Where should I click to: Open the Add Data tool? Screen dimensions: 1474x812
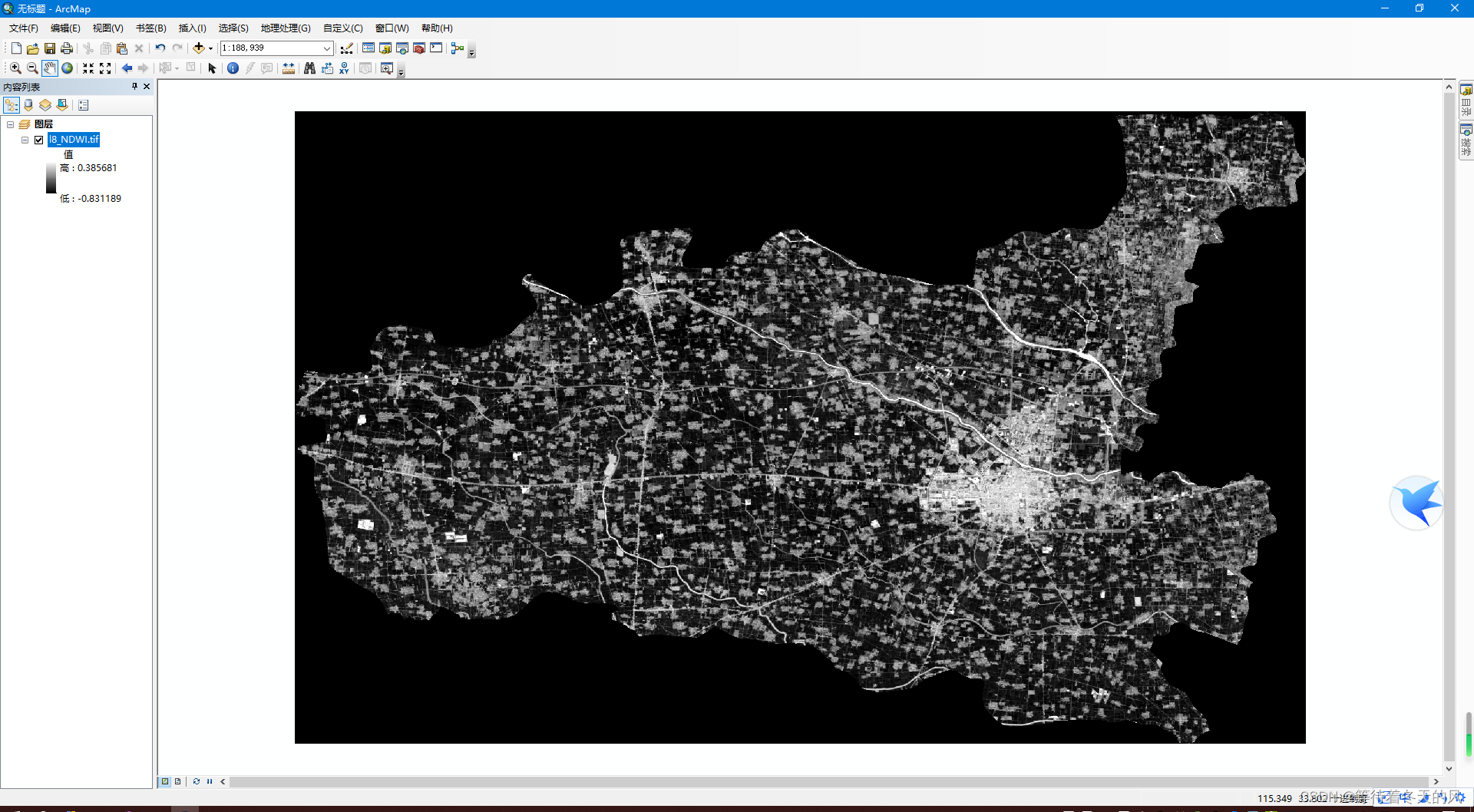[x=199, y=48]
